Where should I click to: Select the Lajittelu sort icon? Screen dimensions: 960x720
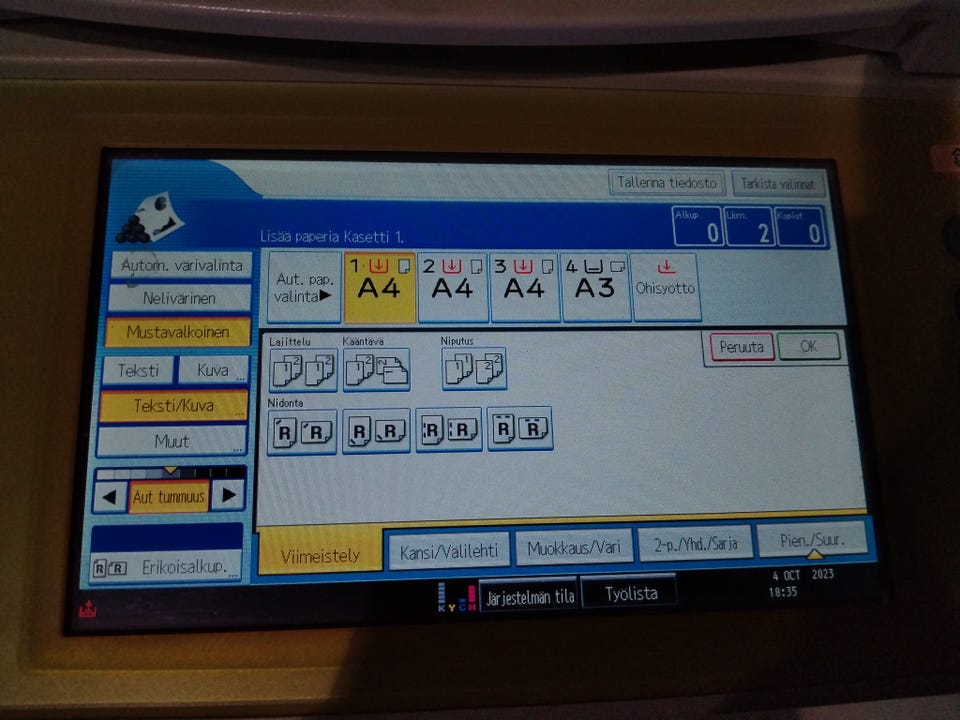click(303, 370)
